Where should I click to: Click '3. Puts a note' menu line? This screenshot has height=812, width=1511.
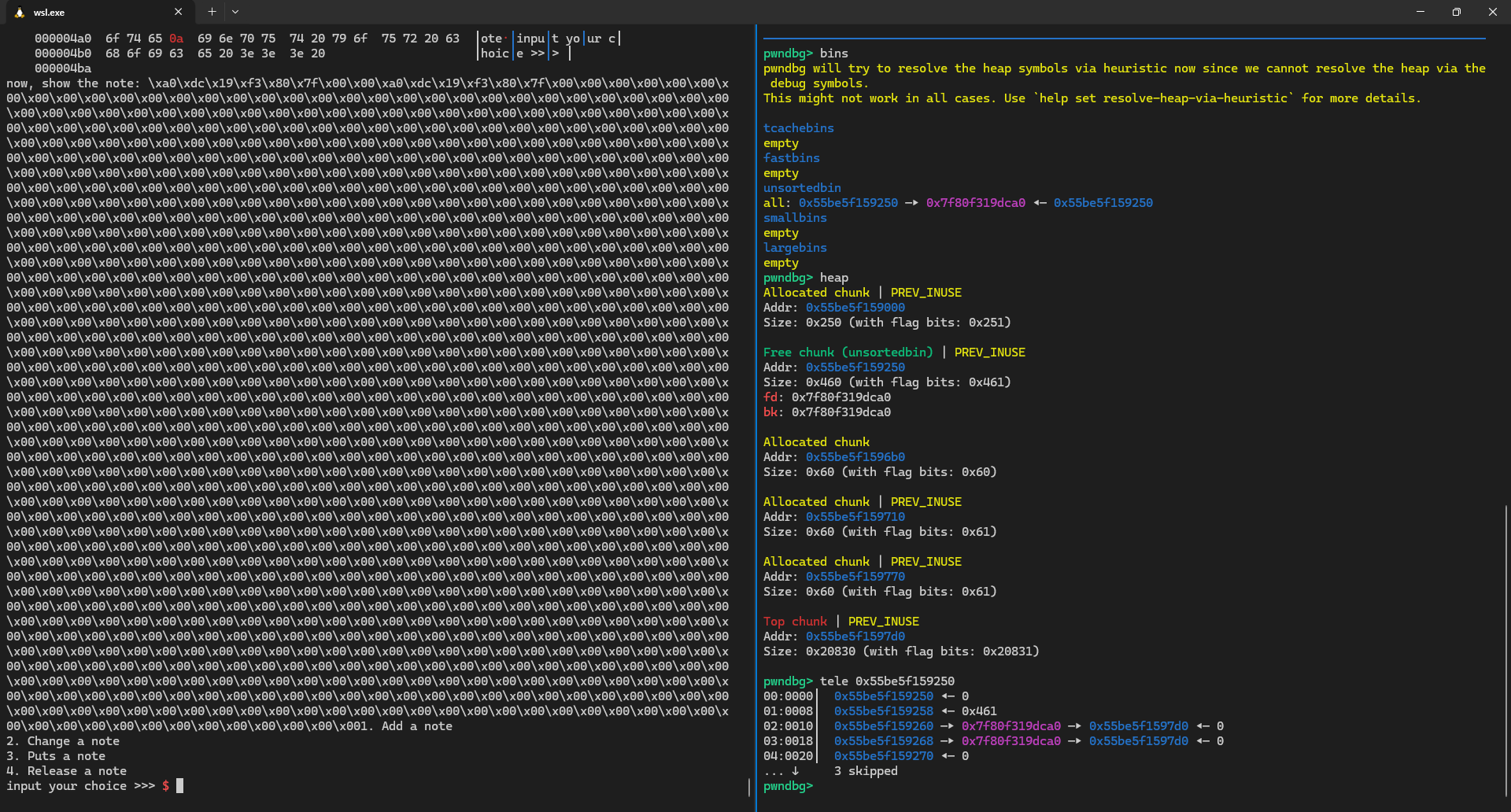pos(56,756)
